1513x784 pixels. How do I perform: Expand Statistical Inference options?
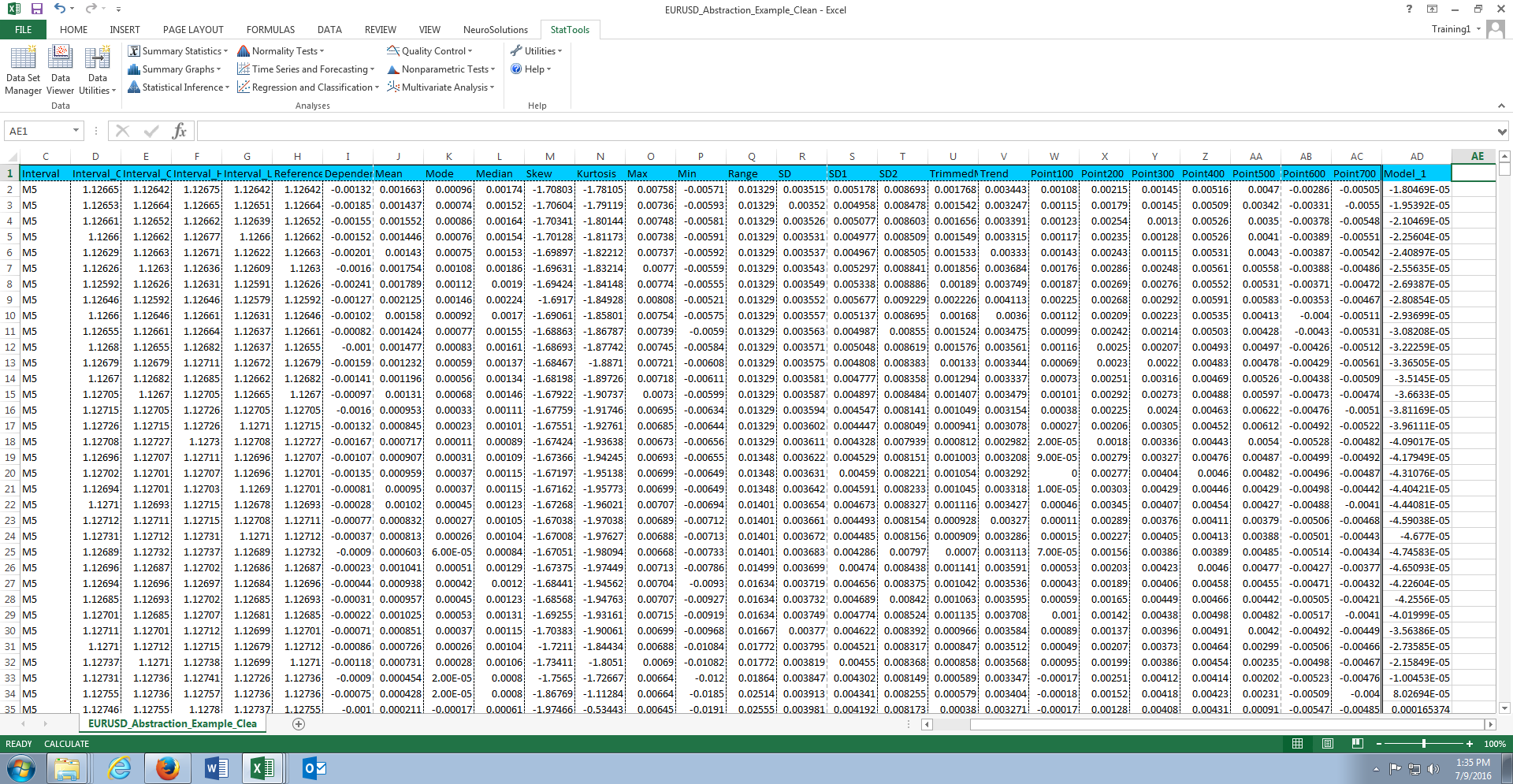pos(178,87)
